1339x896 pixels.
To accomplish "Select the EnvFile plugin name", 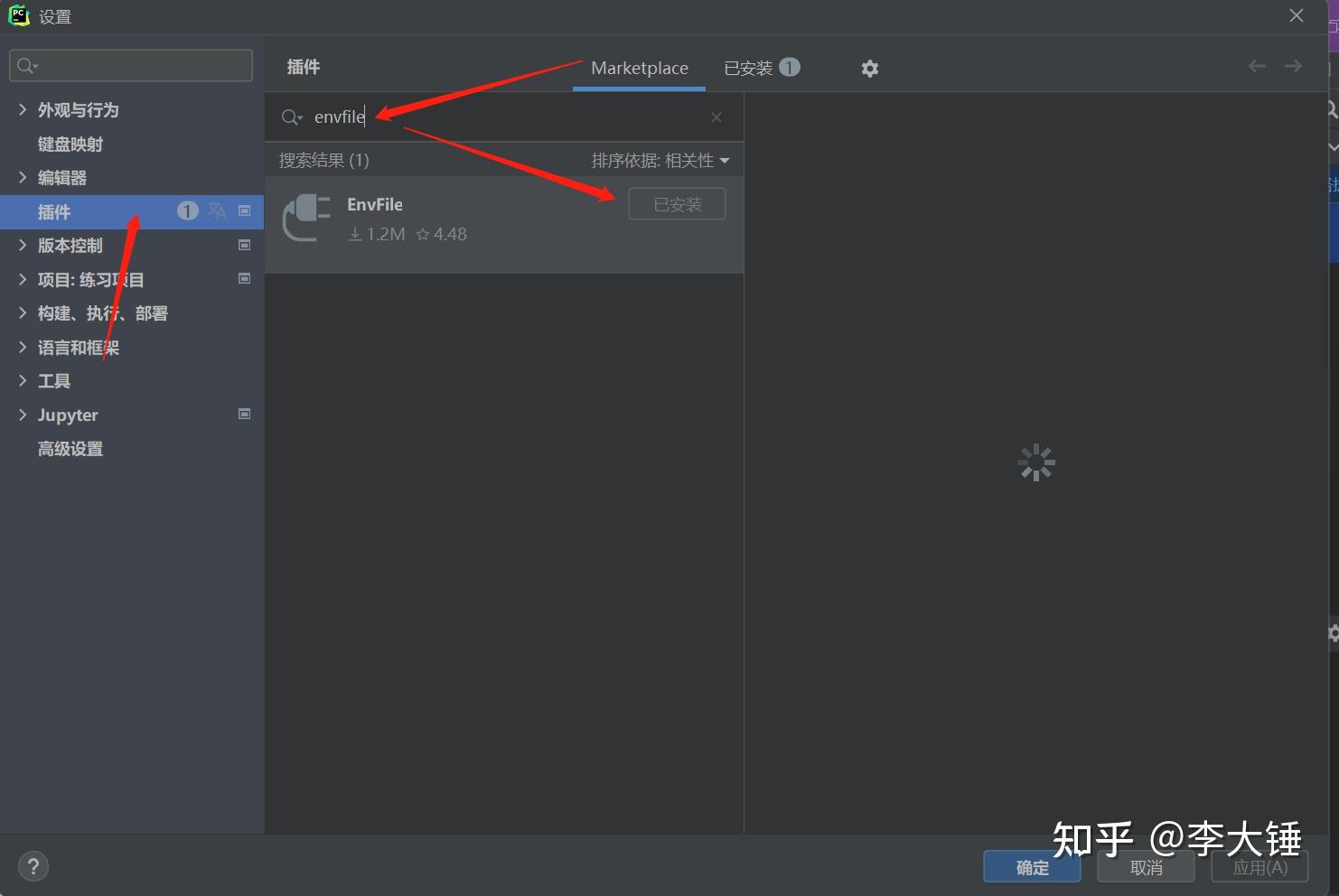I will coord(375,204).
